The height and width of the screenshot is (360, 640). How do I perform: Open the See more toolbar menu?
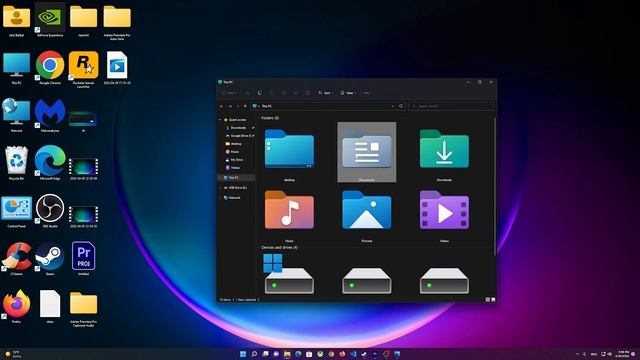point(367,93)
